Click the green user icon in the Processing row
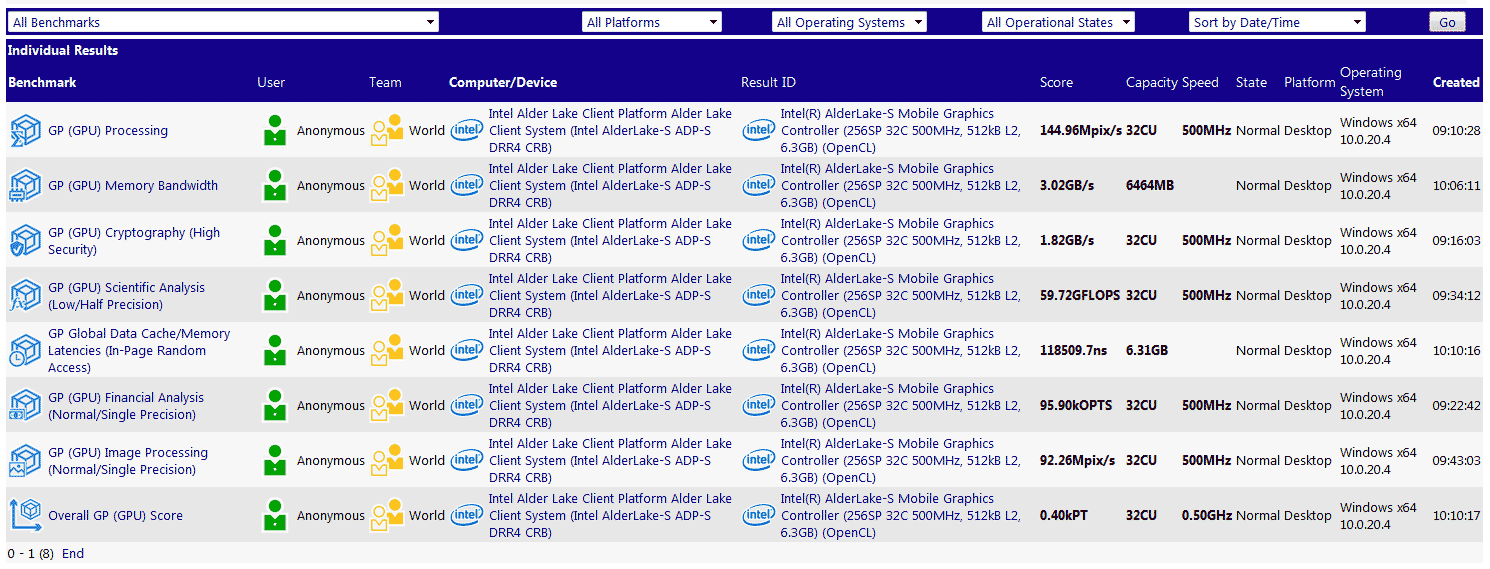Screen dimensions: 1490x569 275,130
